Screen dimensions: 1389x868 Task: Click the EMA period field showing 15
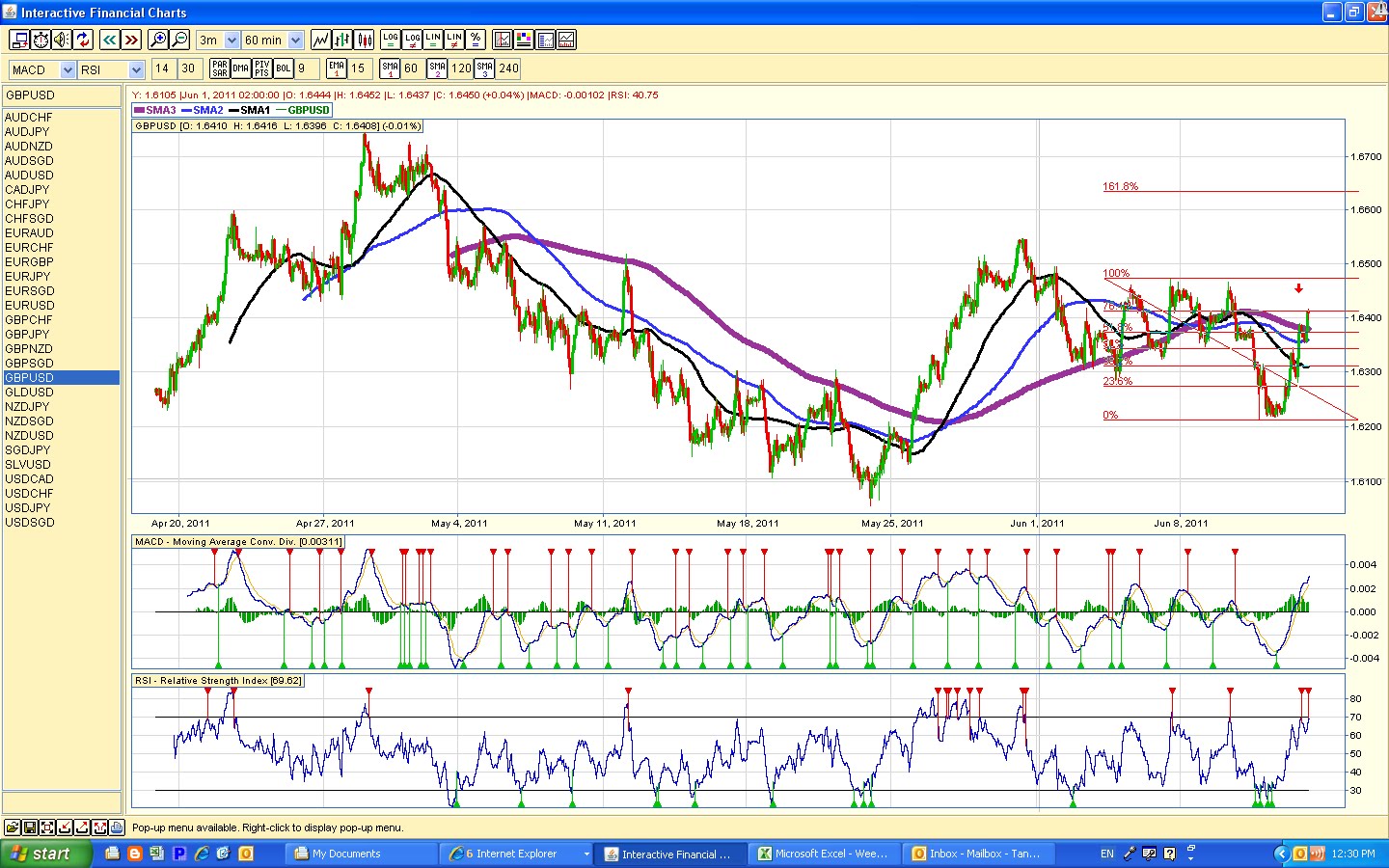(x=360, y=68)
